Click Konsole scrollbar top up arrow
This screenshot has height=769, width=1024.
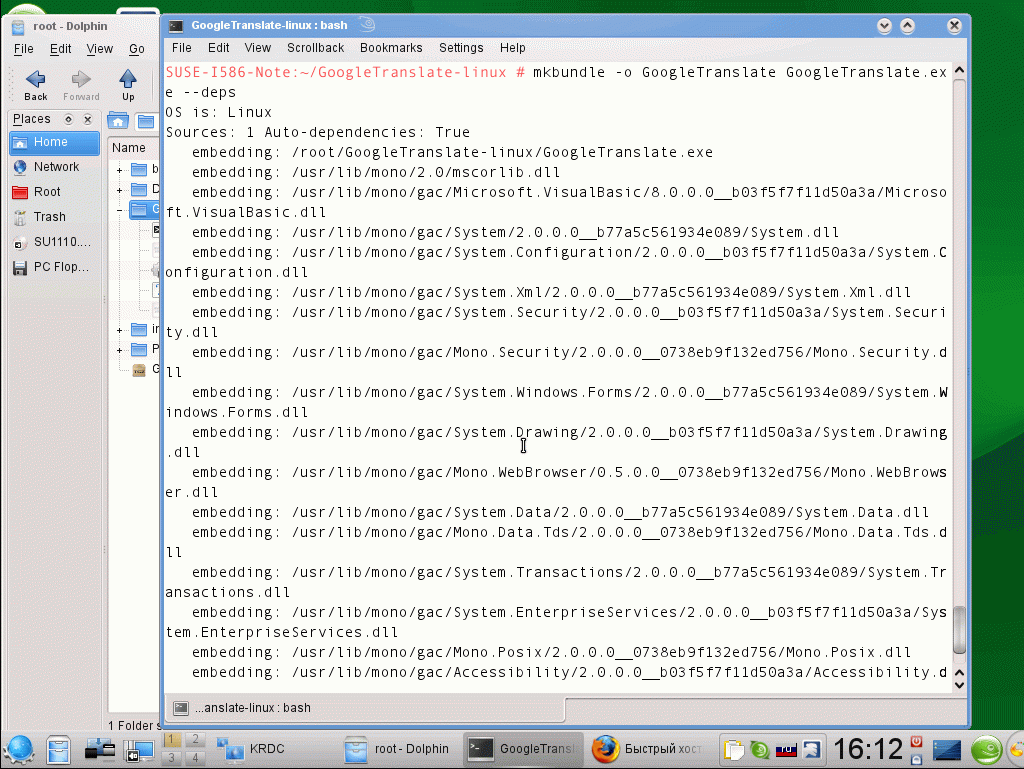click(x=959, y=70)
